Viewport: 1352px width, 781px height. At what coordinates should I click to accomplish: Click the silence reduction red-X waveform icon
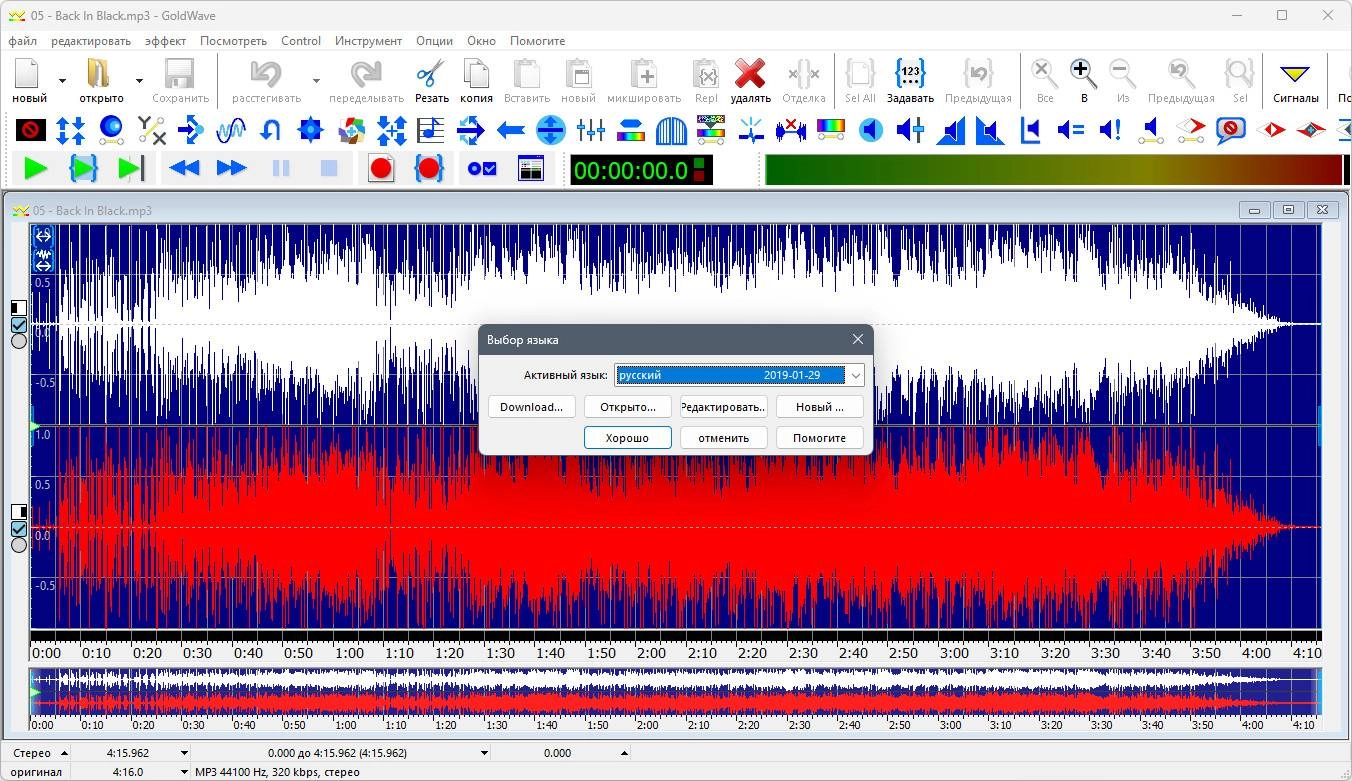point(791,130)
